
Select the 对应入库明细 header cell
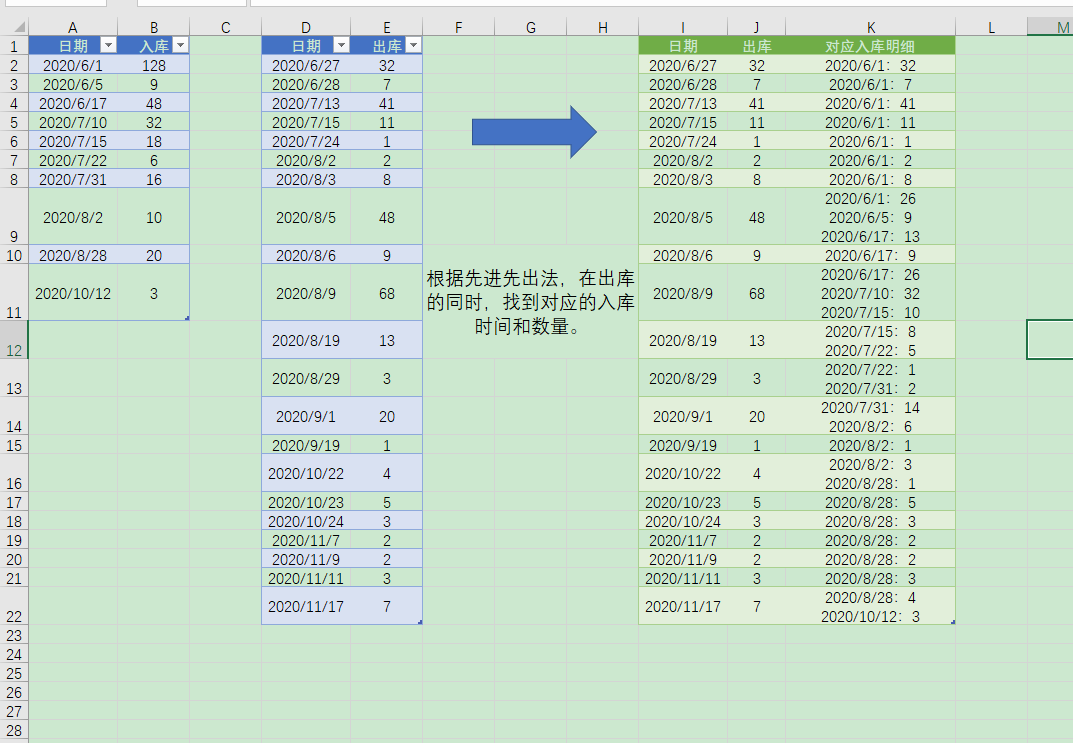click(870, 45)
